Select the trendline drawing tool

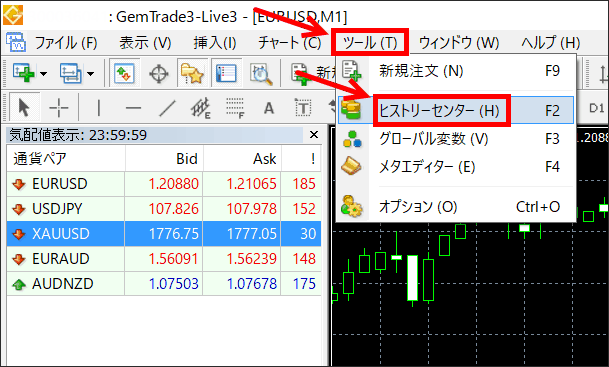coord(167,108)
